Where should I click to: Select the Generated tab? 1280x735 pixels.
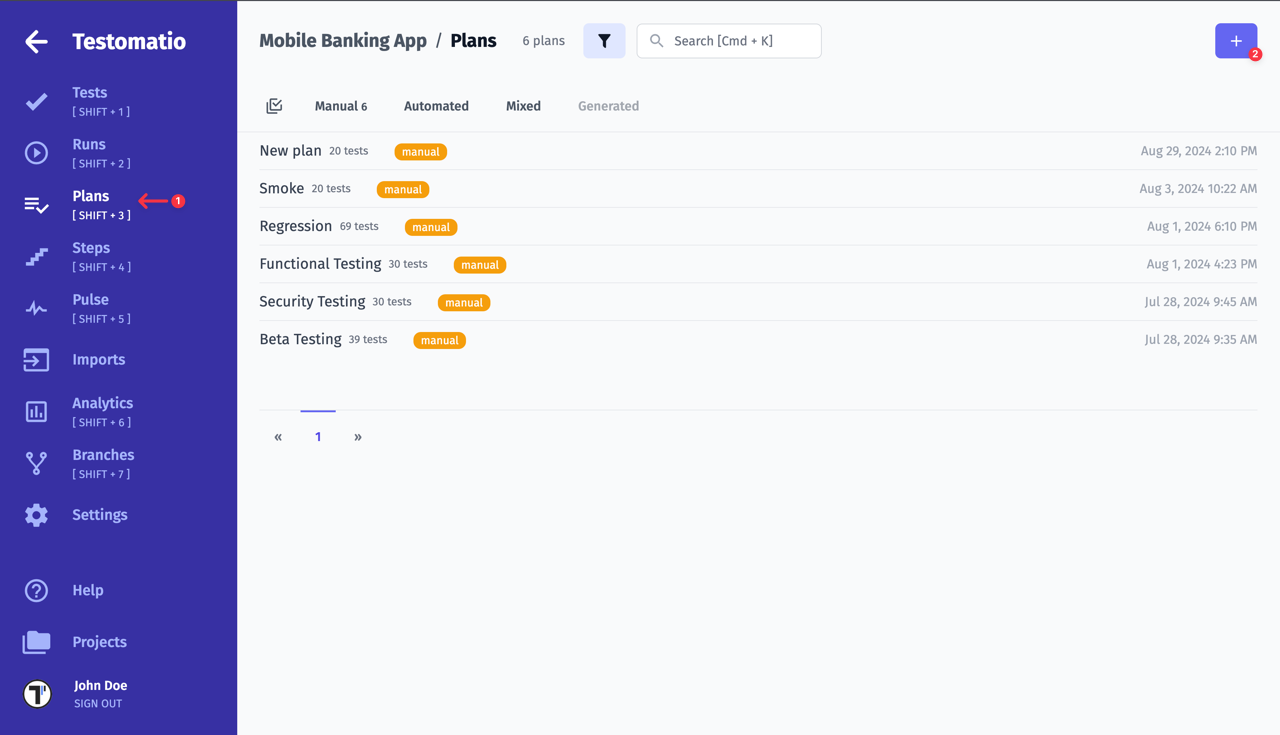(x=608, y=105)
